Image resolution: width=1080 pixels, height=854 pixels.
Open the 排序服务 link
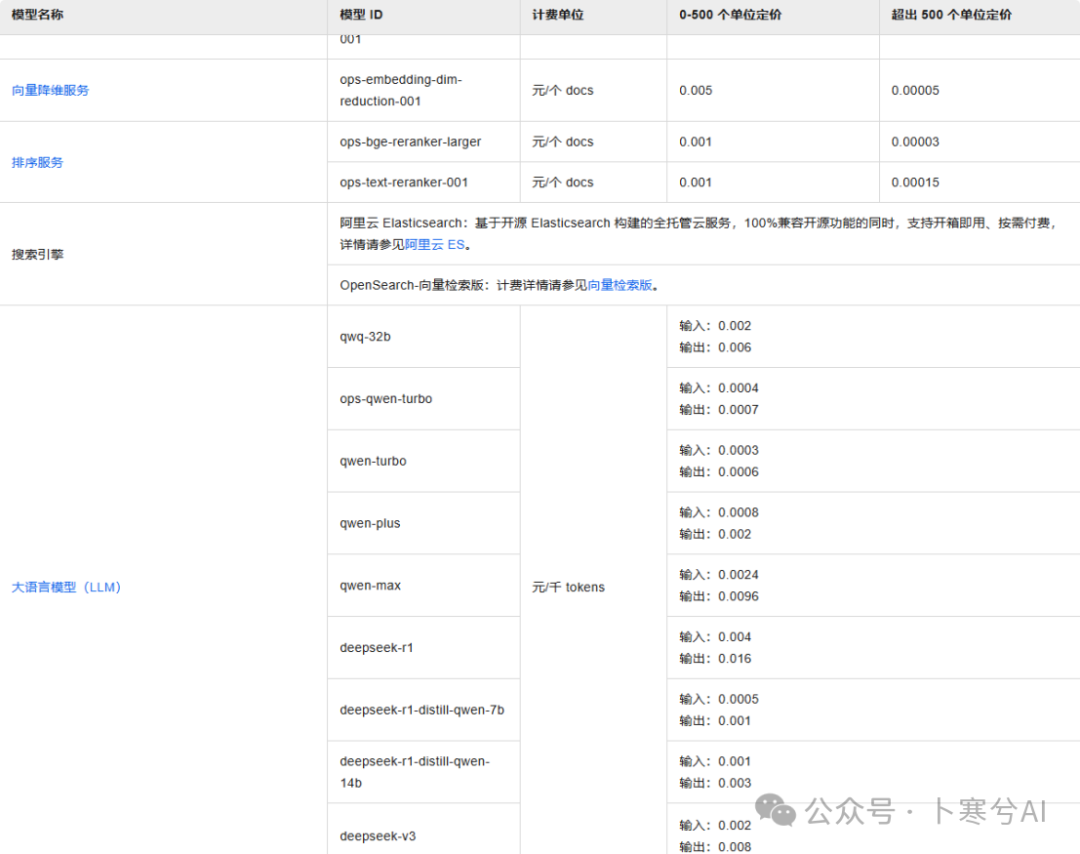(37, 162)
